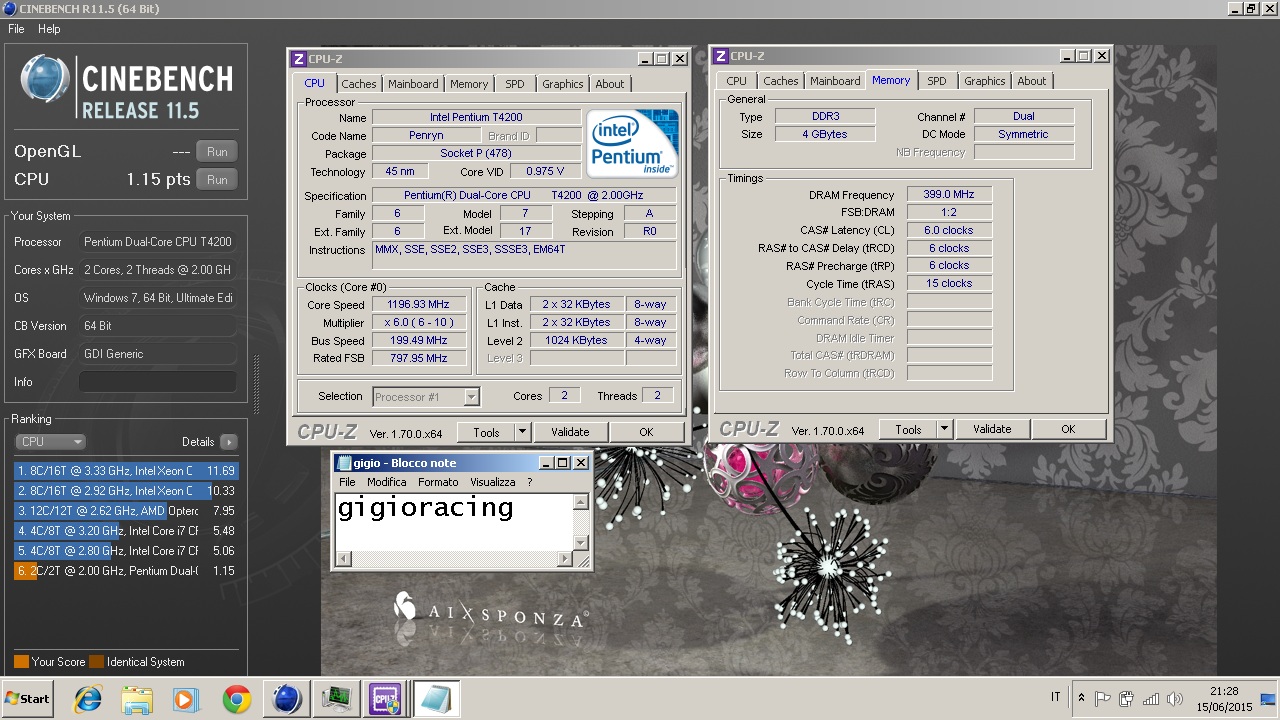Select ranking entry 12C/12T AMD Opteron
Screen dimensions: 1280x720
(x=126, y=511)
